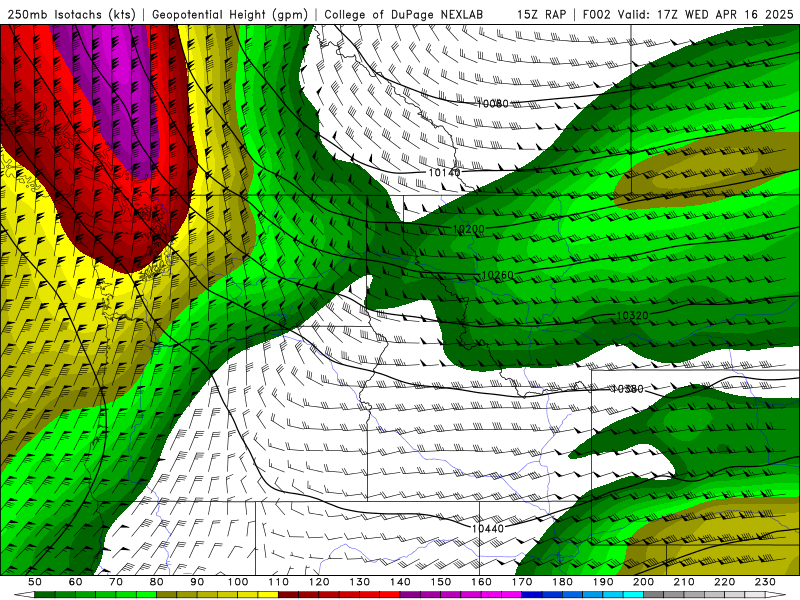Click the '250mb Isotachs (kts)' title text
Image resolution: width=800 pixels, height=600 pixels.
pos(72,15)
